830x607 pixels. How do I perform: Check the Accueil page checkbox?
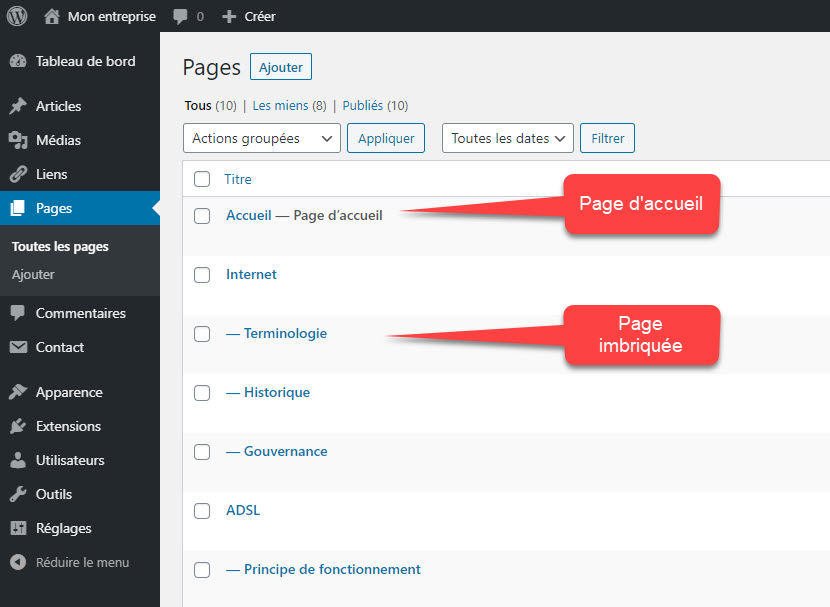tap(202, 216)
